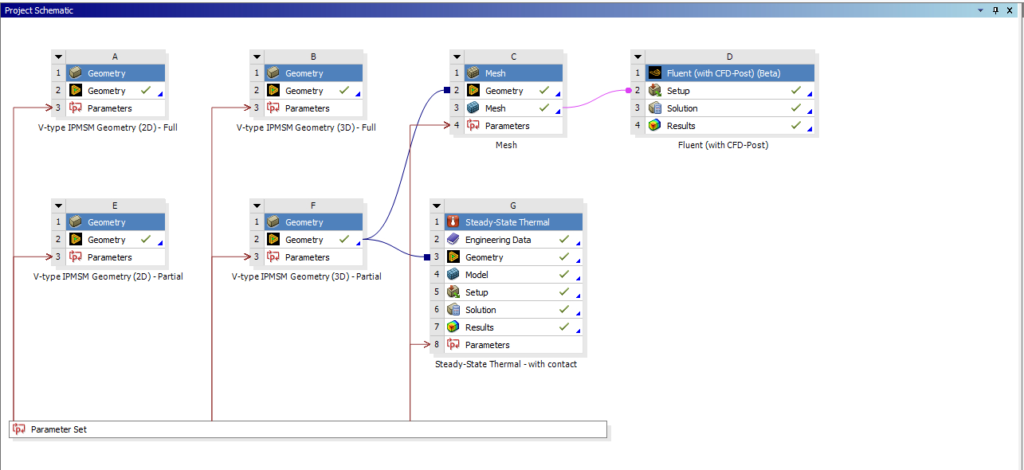Click Fluent Setup icon in system D
Image resolution: width=1024 pixels, height=470 pixels.
point(654,91)
